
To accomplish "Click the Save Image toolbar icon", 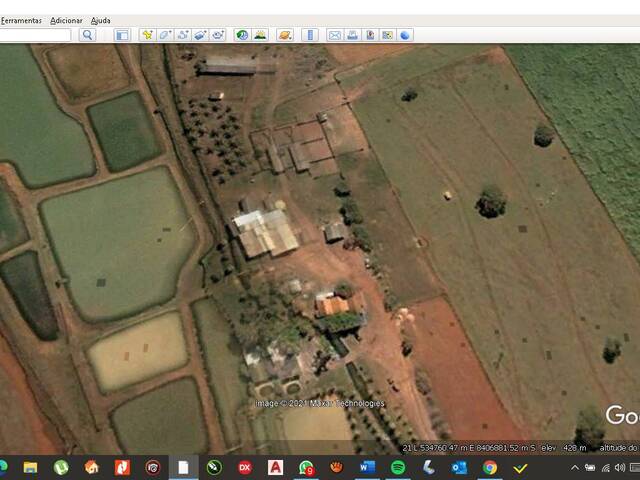I will point(370,35).
